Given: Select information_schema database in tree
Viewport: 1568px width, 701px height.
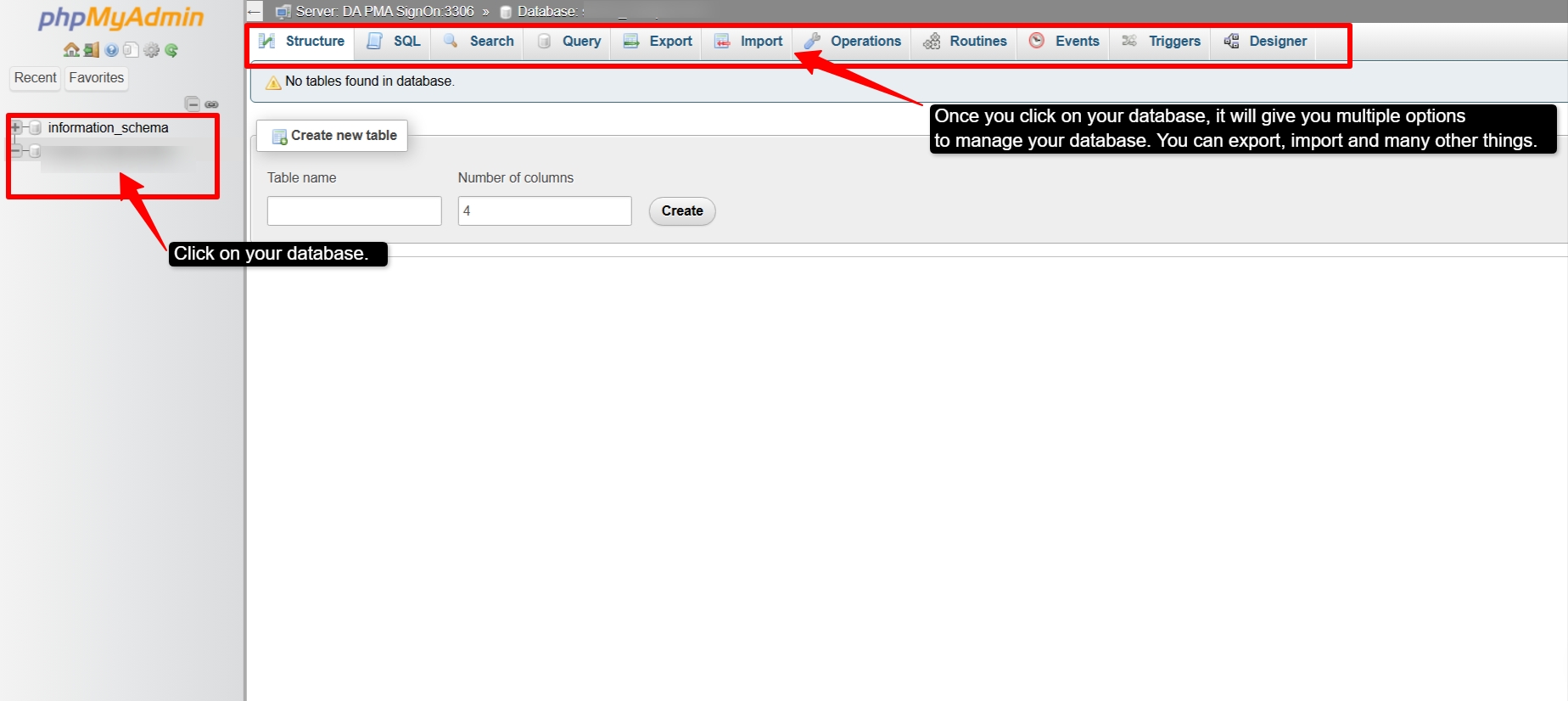Looking at the screenshot, I should click(108, 127).
